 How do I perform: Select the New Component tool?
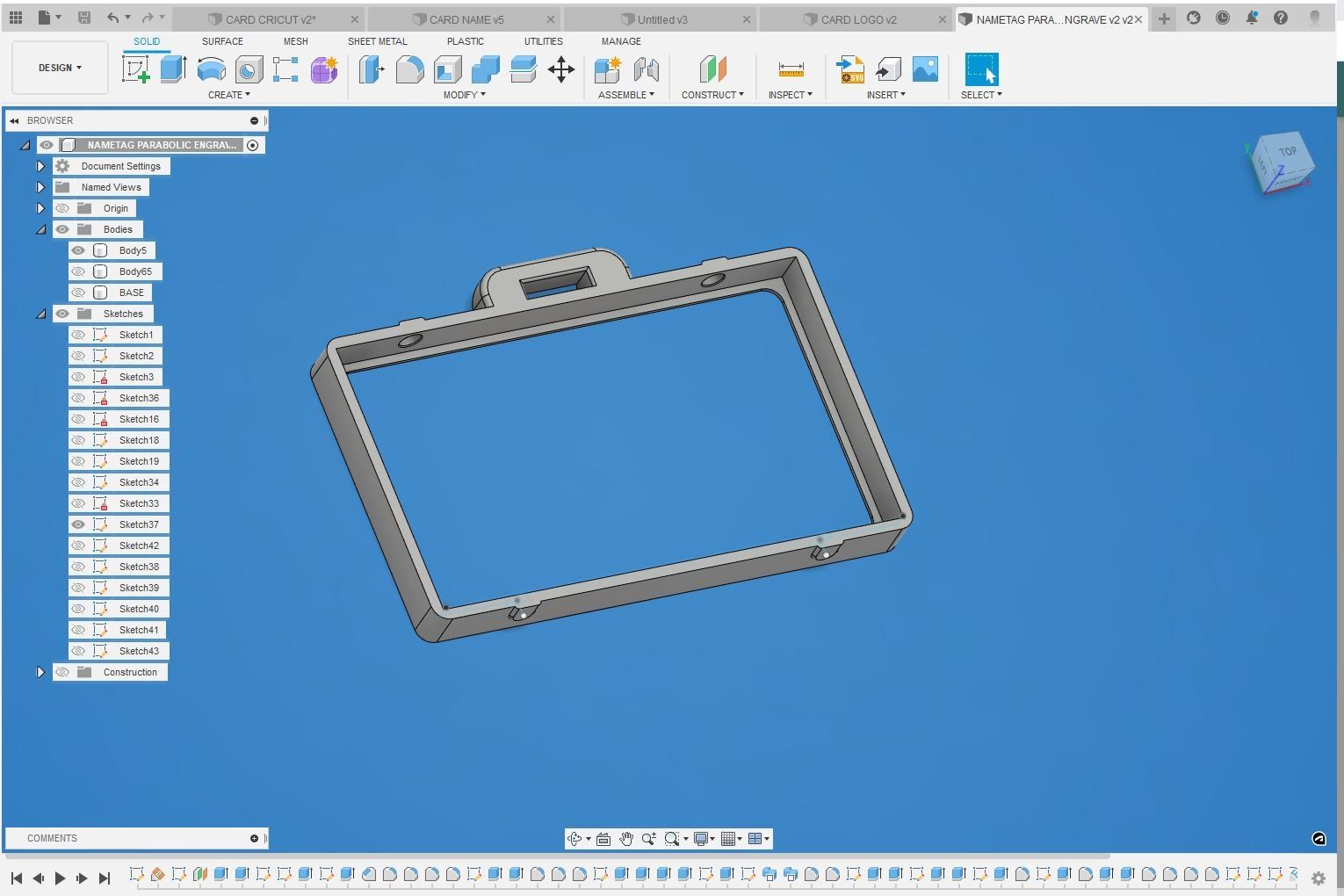click(x=608, y=69)
